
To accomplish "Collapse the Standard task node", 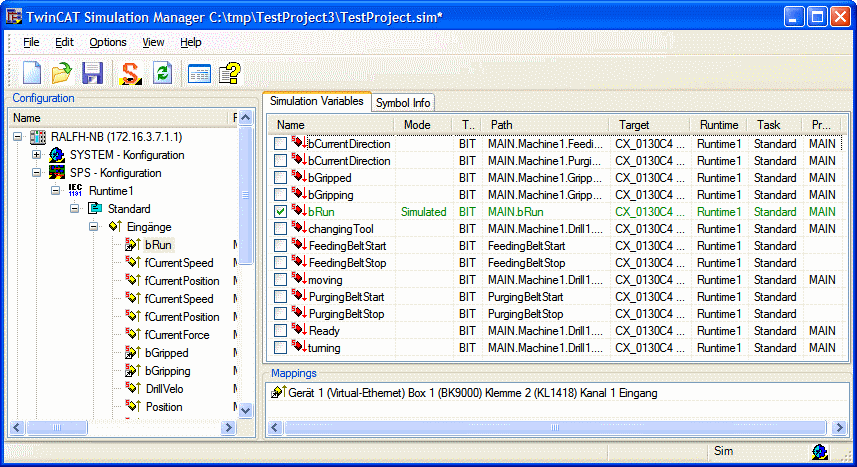I will click(x=75, y=208).
